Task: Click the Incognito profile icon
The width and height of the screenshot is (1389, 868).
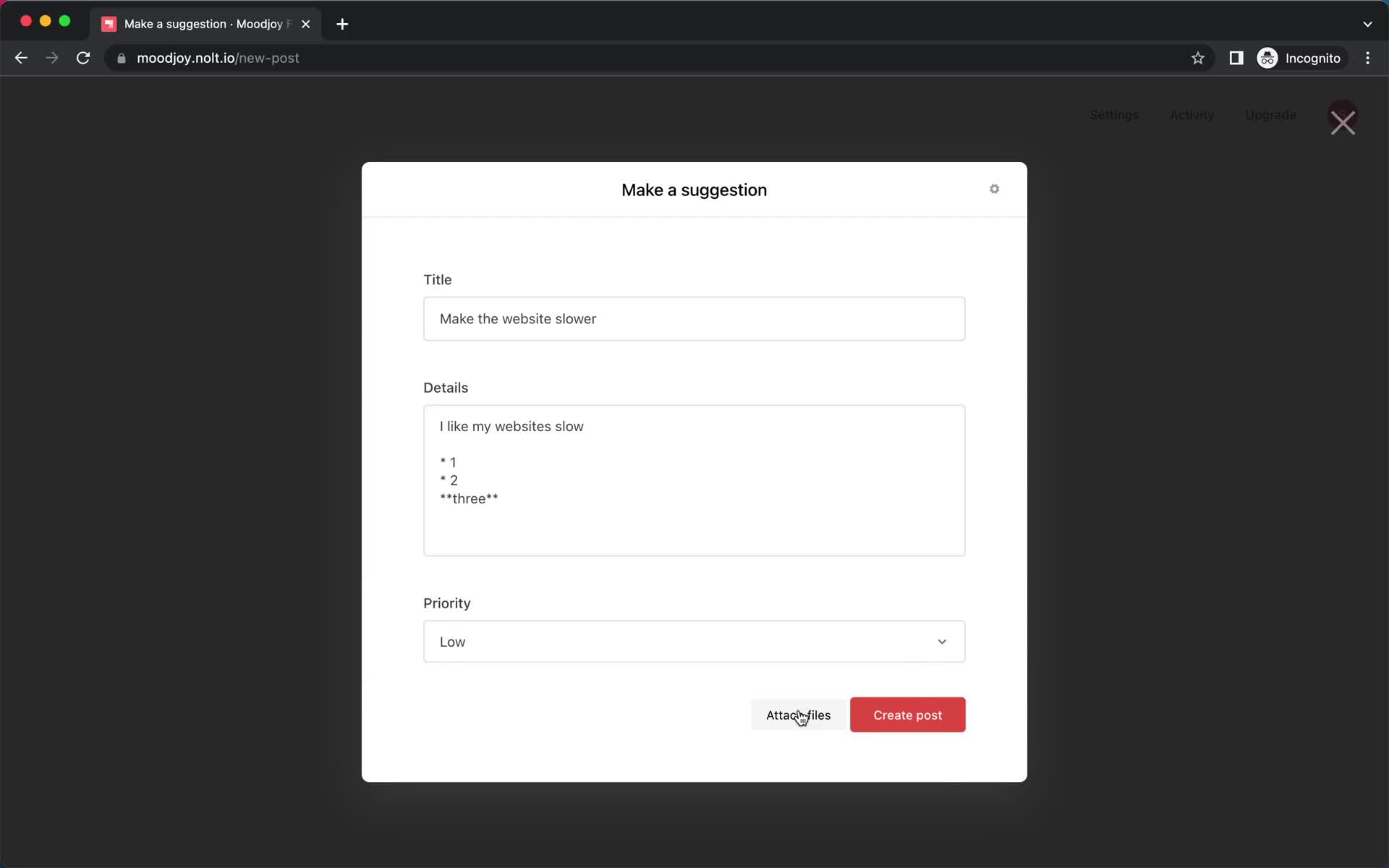Action: 1268,58
